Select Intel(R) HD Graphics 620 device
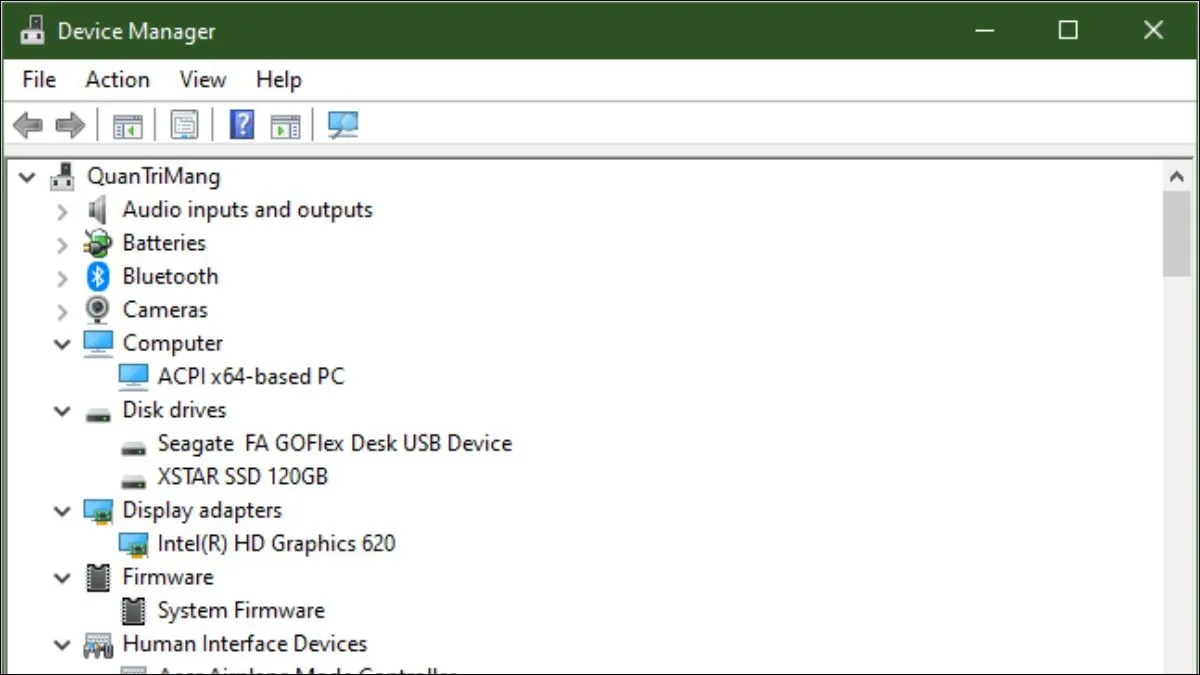The width and height of the screenshot is (1200, 675). click(276, 544)
